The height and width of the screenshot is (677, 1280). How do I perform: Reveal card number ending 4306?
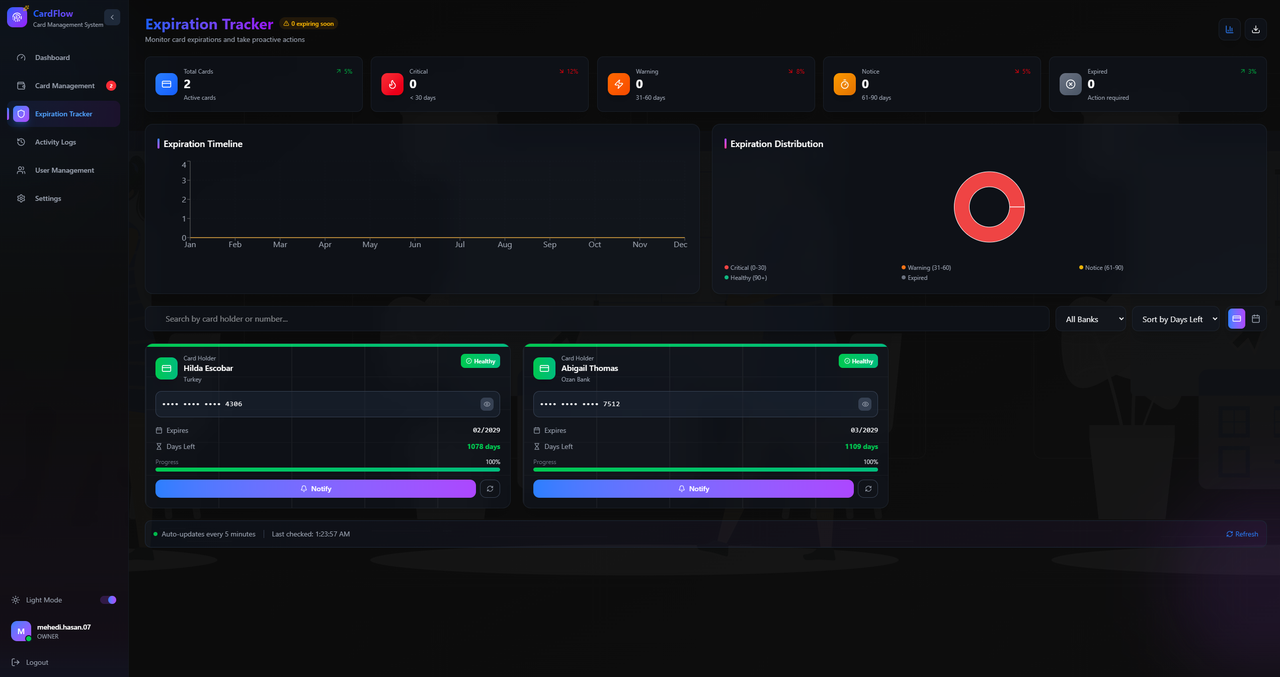[x=487, y=404]
